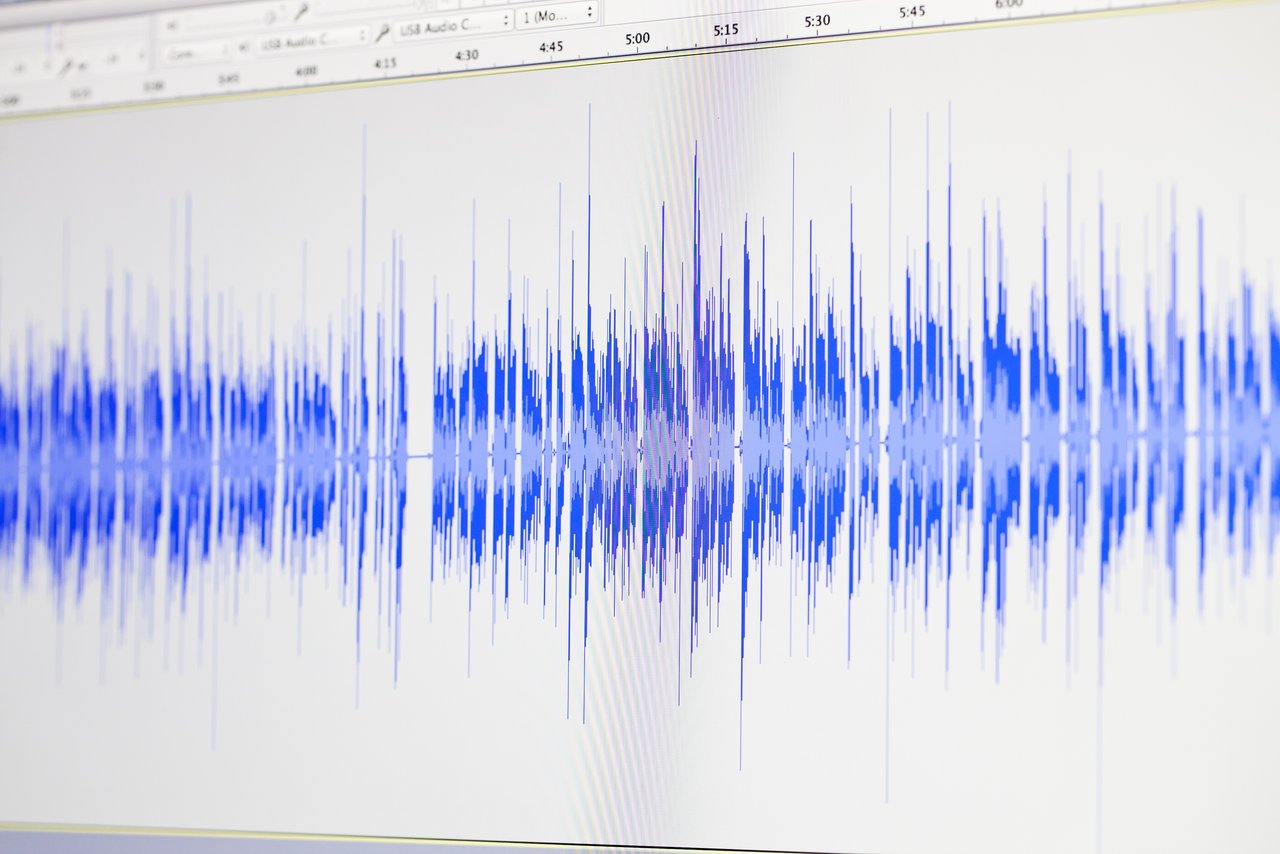Expand the "1 (Mo..." recording channels dropdown

[557, 15]
